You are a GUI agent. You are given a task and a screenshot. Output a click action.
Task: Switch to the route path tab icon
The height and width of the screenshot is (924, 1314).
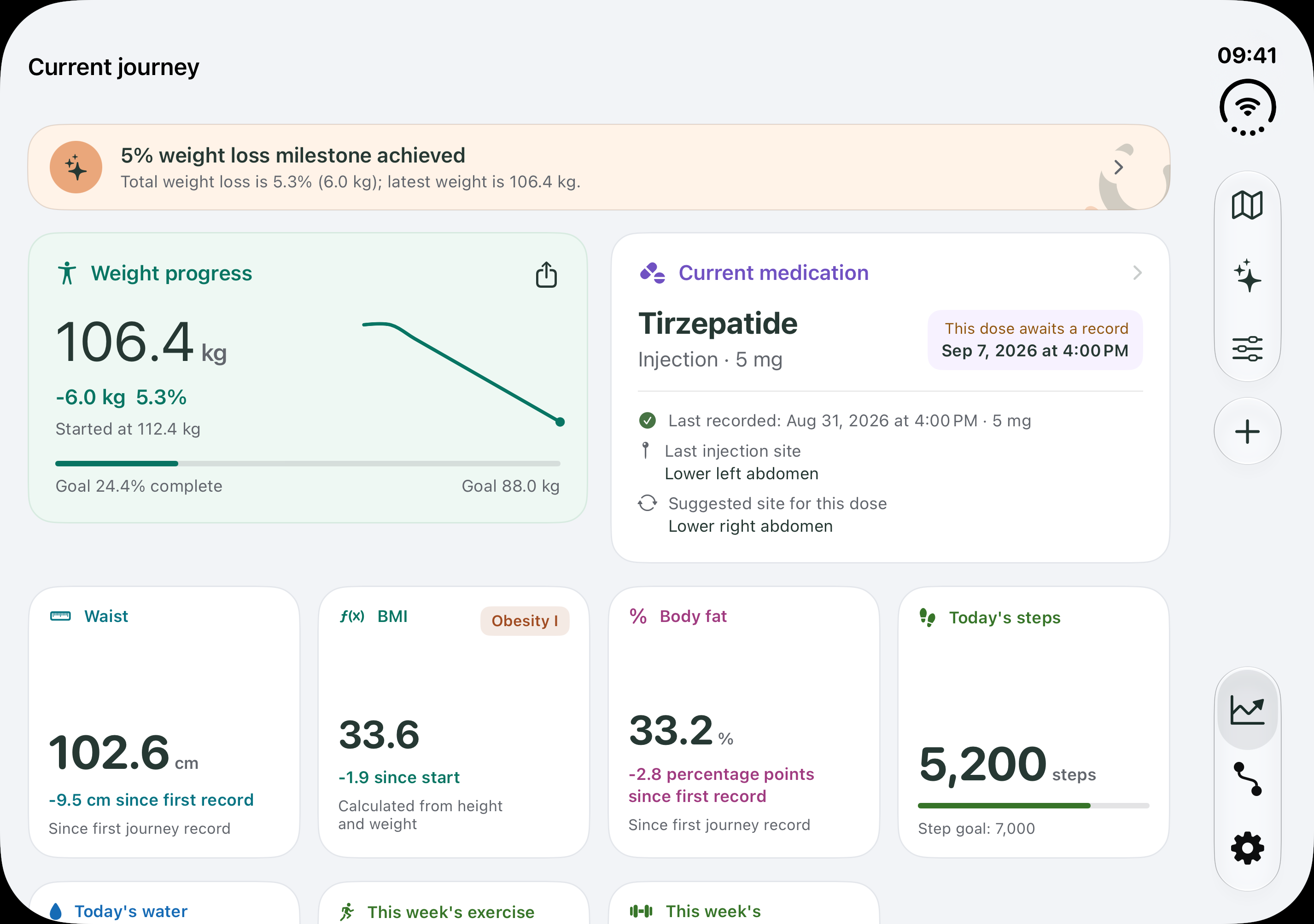point(1247,779)
